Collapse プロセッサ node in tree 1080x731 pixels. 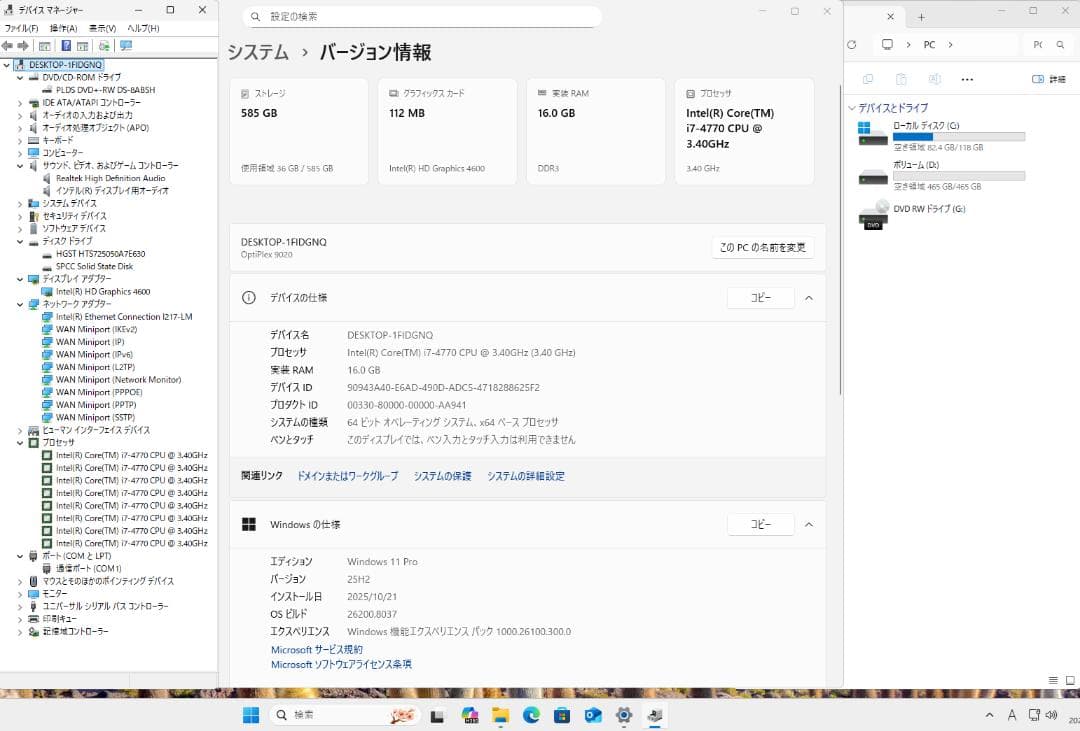click(x=20, y=442)
